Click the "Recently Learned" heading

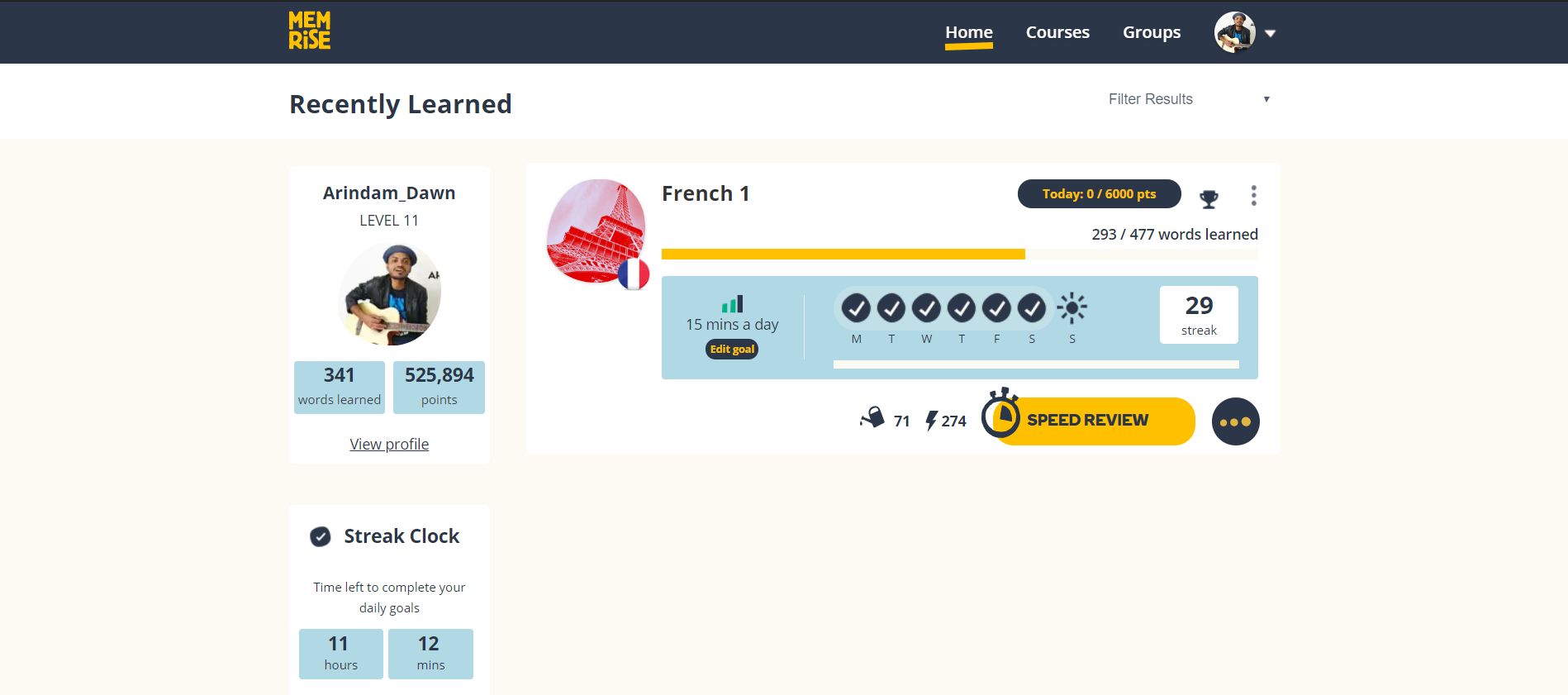point(401,104)
